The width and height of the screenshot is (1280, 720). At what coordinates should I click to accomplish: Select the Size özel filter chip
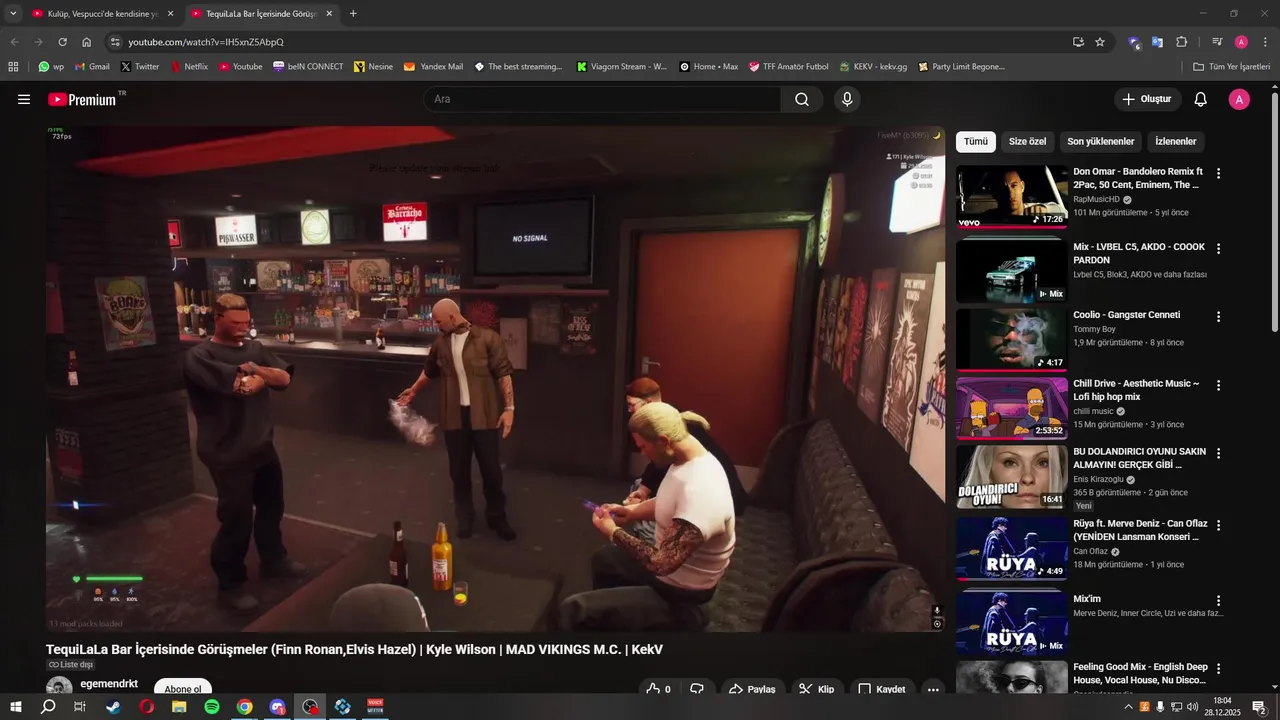(x=1027, y=142)
